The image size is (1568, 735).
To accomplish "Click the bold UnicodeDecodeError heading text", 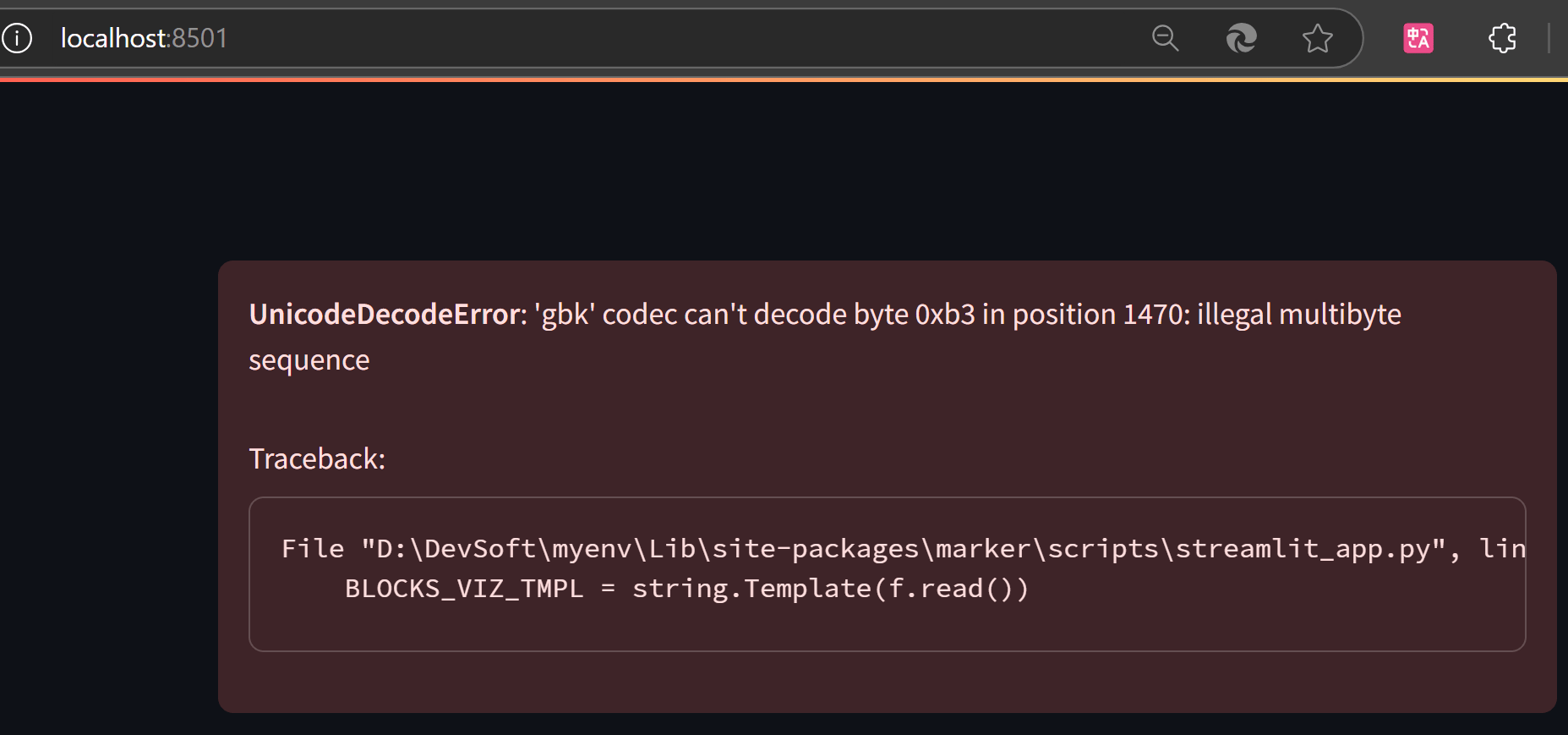I will point(385,315).
